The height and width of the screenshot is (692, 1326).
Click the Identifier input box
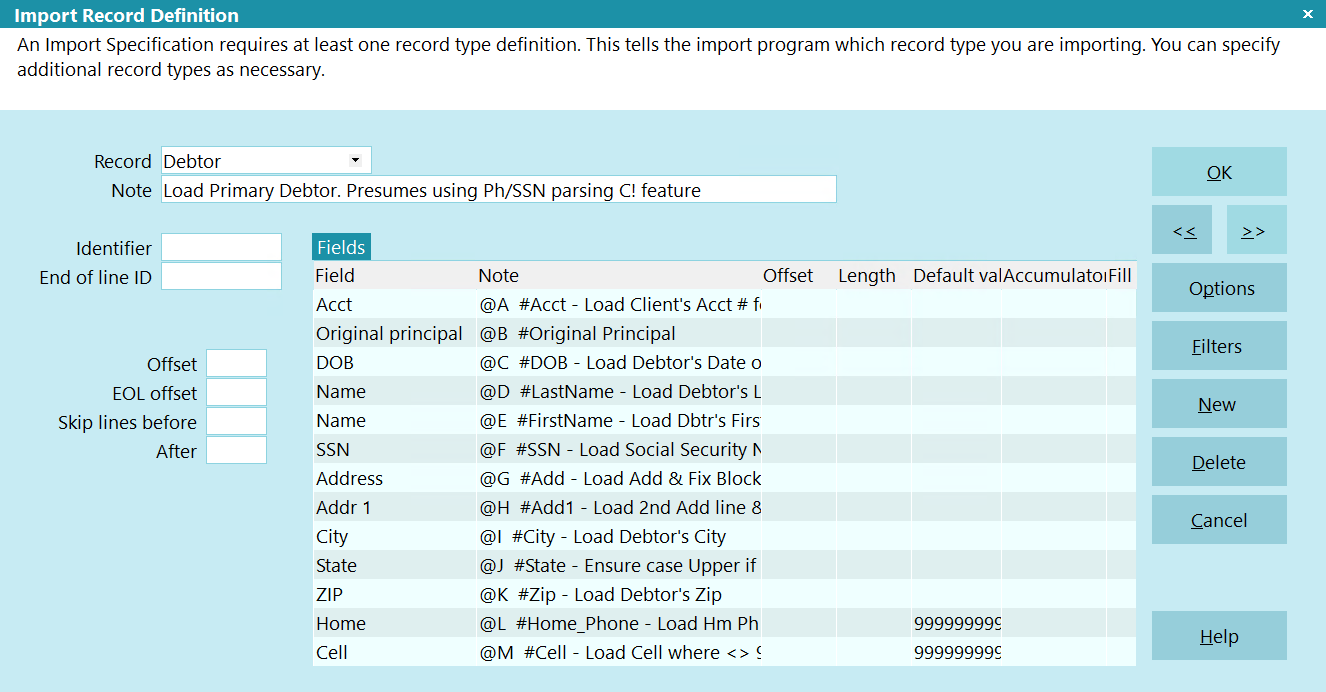click(221, 248)
